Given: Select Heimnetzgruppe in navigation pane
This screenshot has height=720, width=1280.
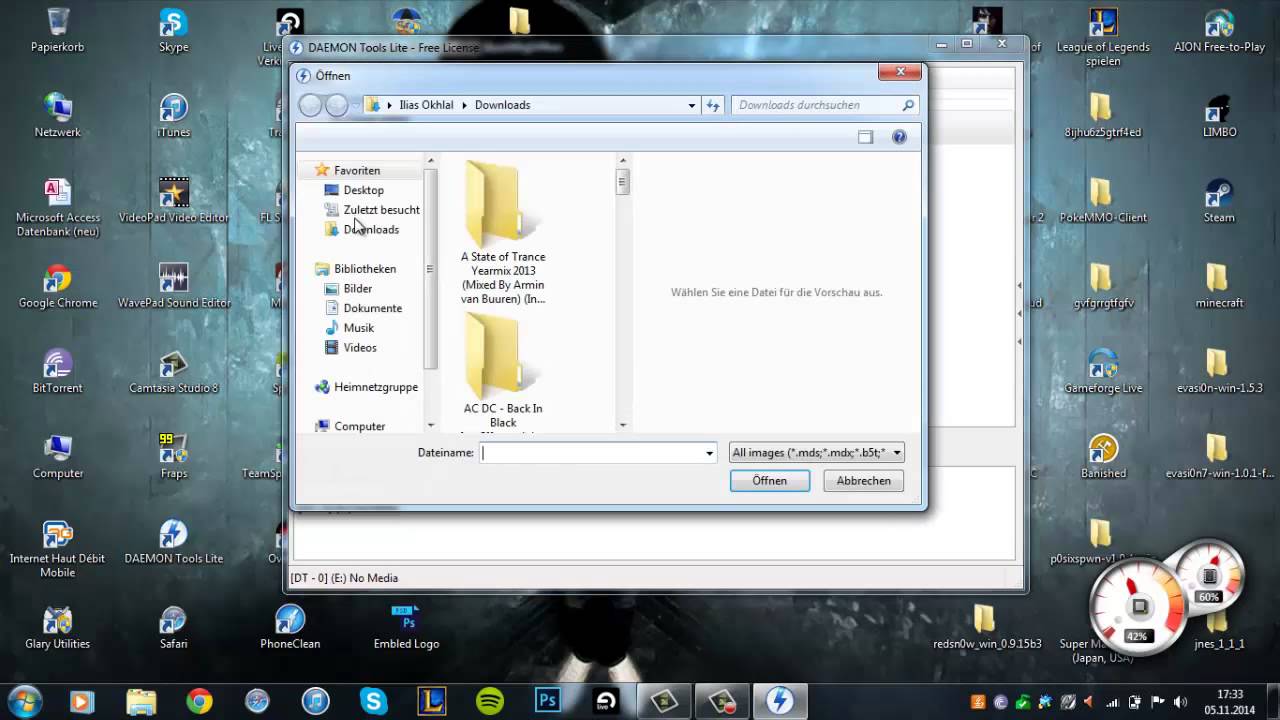Looking at the screenshot, I should (x=366, y=387).
